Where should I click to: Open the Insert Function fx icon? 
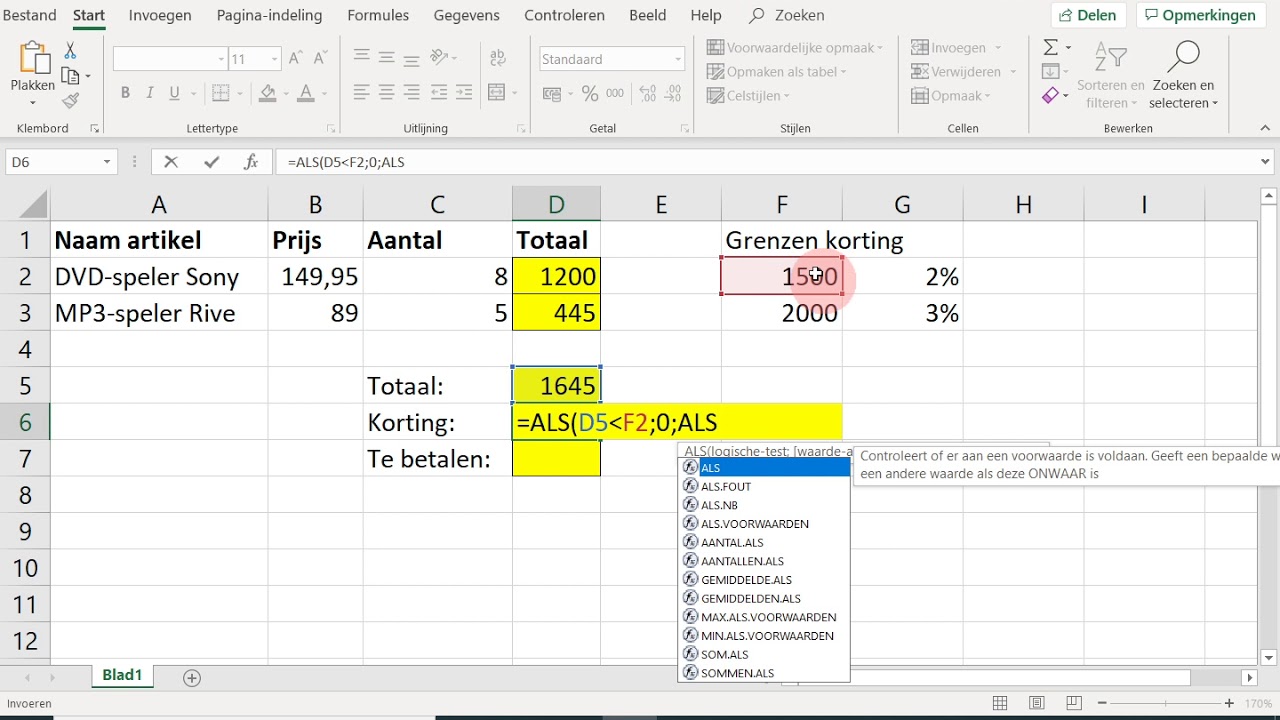[252, 162]
